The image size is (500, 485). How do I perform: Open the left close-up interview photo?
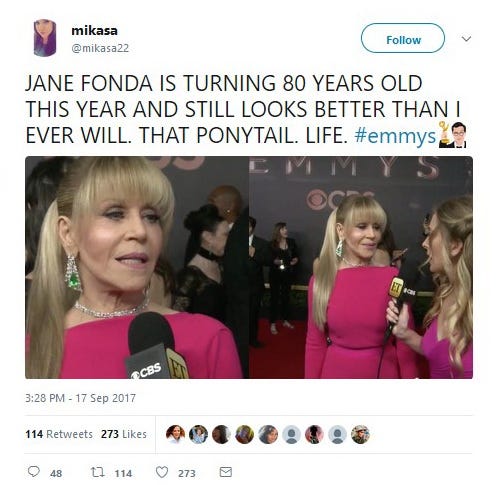pos(137,267)
